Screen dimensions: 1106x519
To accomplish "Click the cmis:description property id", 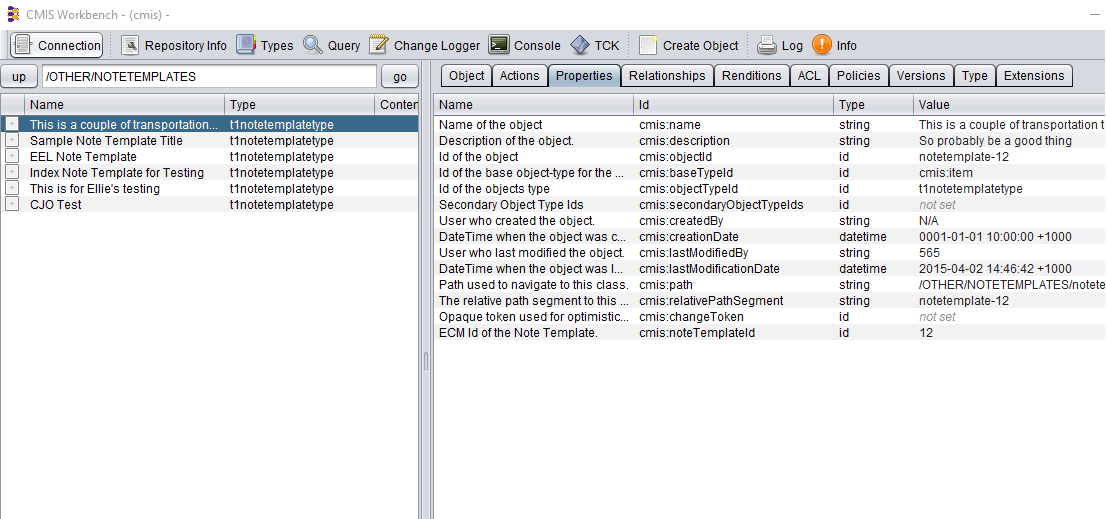I will (x=684, y=141).
